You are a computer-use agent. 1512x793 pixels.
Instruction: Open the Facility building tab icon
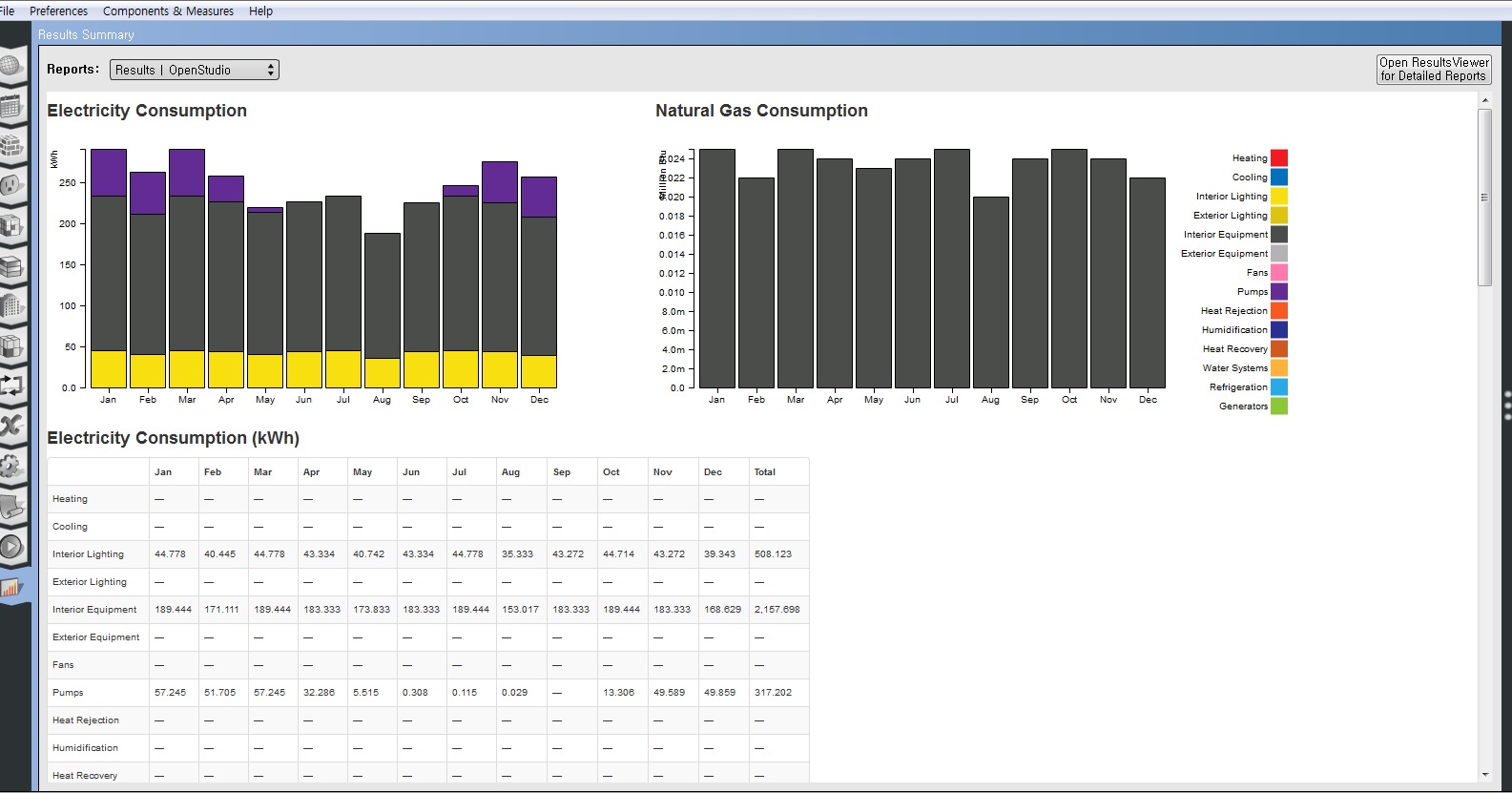pyautogui.click(x=10, y=306)
